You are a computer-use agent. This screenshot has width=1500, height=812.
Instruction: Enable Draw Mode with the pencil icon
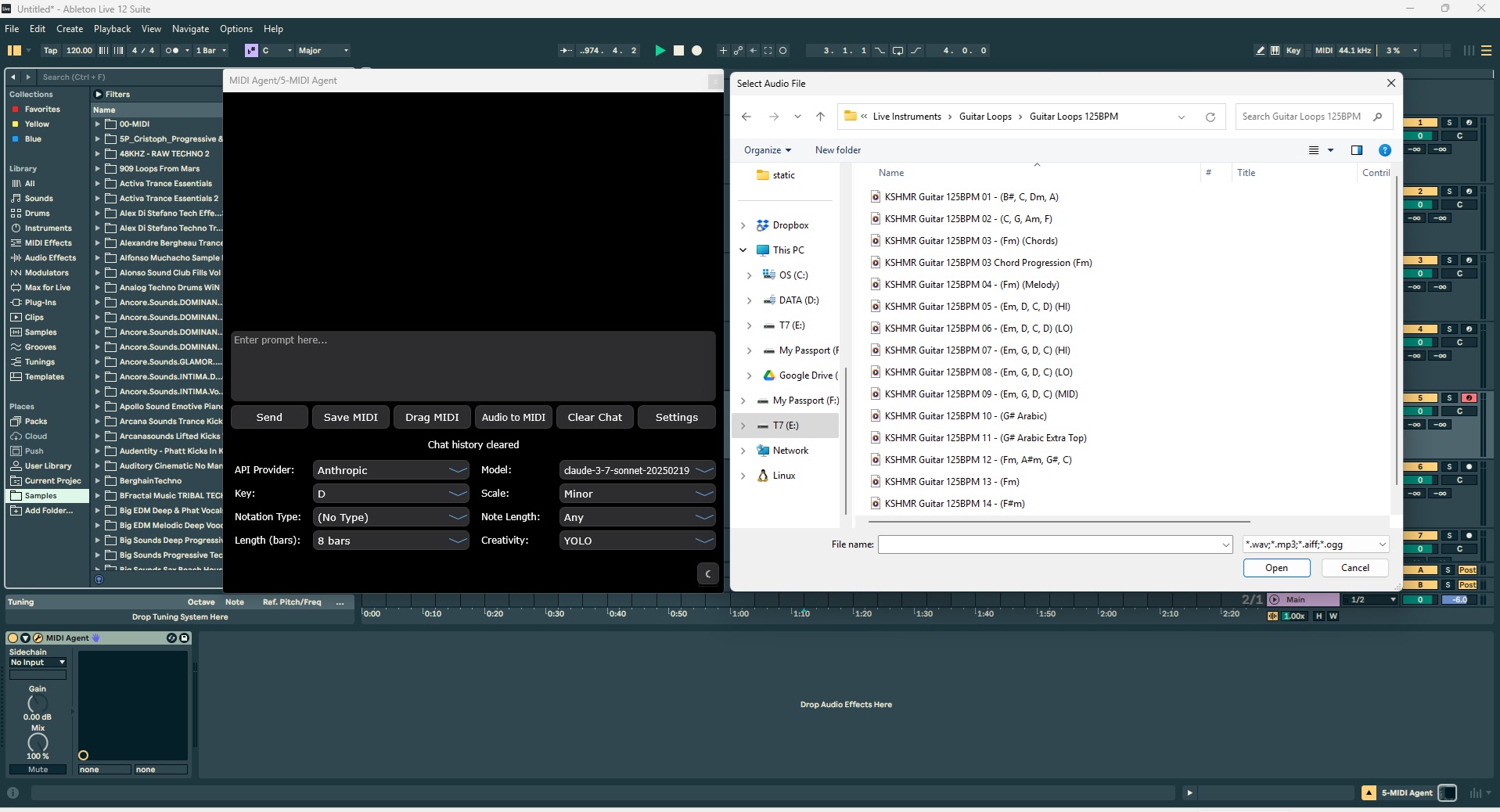tap(1260, 50)
